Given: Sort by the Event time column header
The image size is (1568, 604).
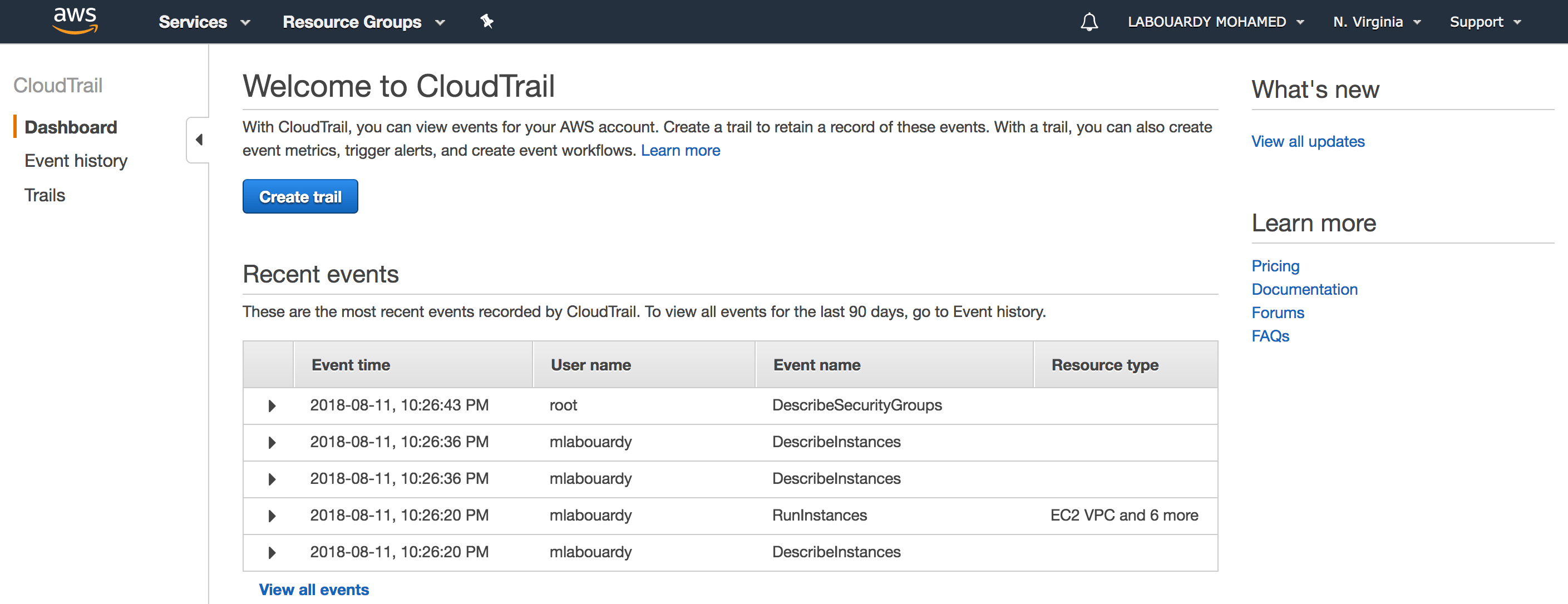Looking at the screenshot, I should point(351,364).
